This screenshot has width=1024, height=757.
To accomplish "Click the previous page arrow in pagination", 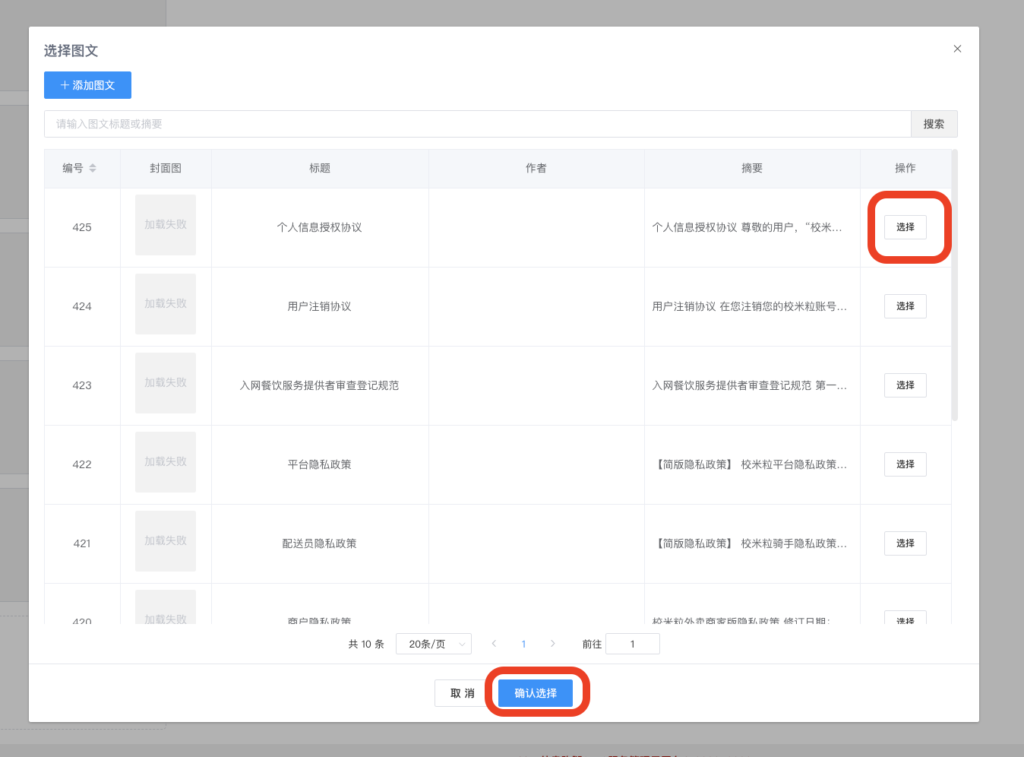I will pos(495,643).
